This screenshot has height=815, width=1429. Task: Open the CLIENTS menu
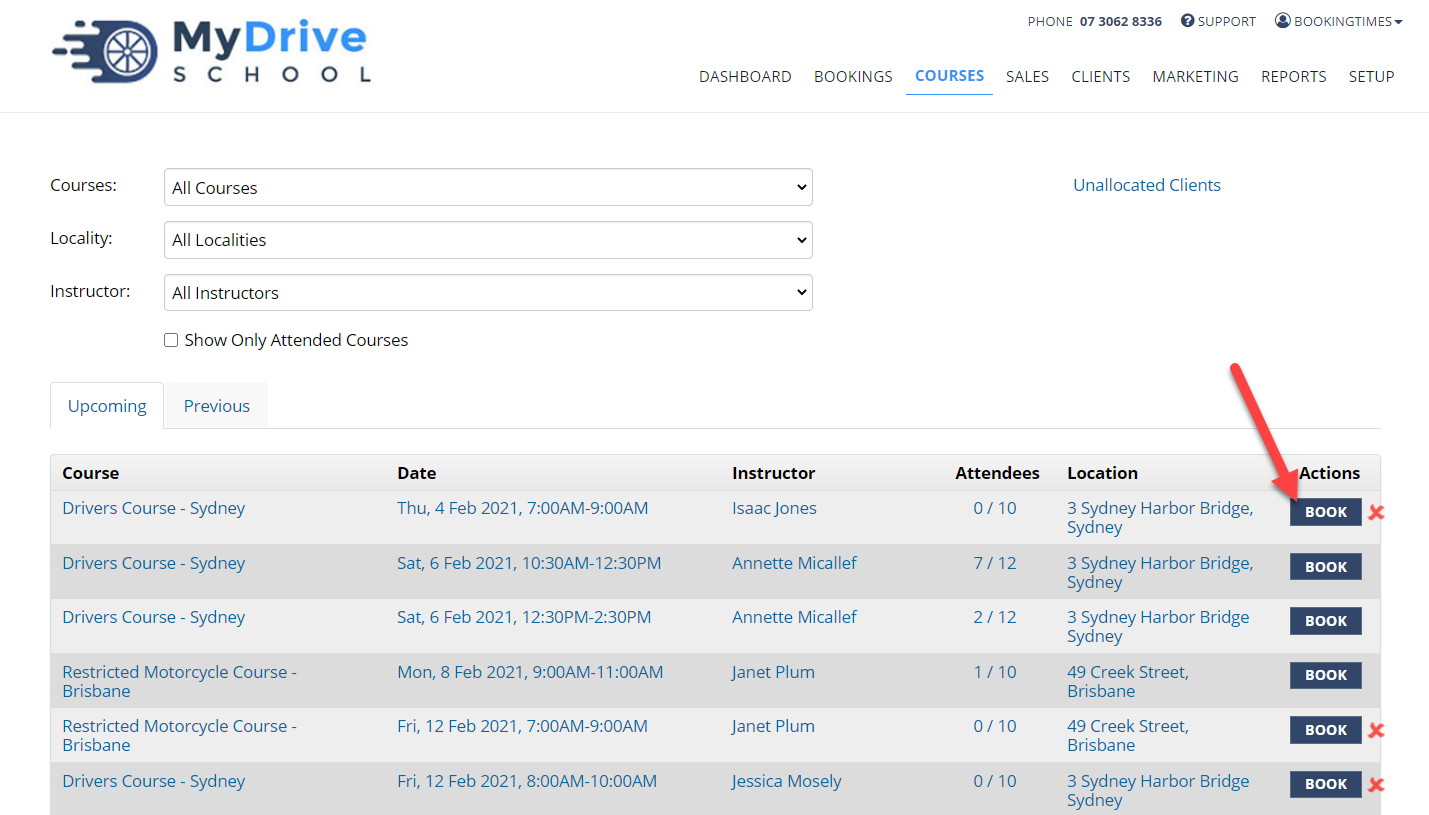[1100, 76]
